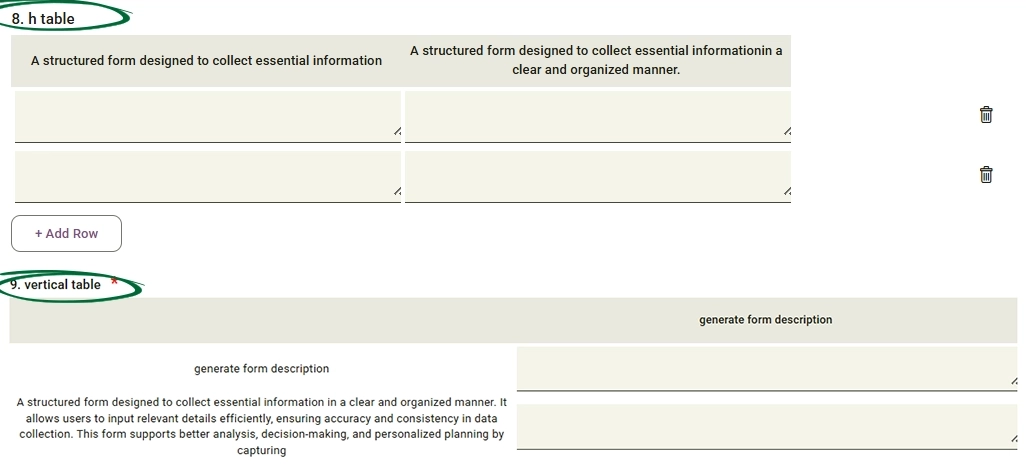Click resize handle of second row right textarea
This screenshot has height=468, width=1026.
click(787, 191)
